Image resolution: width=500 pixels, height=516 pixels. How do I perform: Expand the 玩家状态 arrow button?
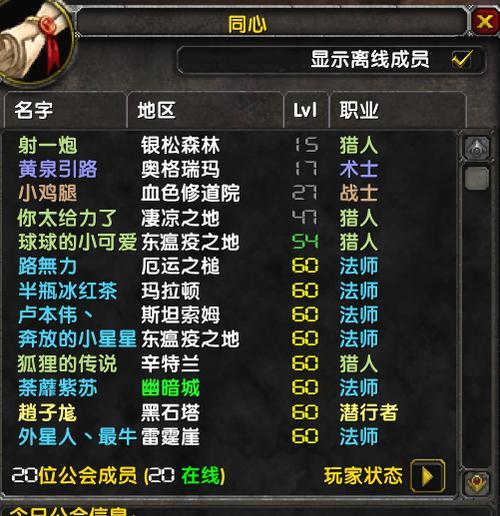pyautogui.click(x=428, y=476)
